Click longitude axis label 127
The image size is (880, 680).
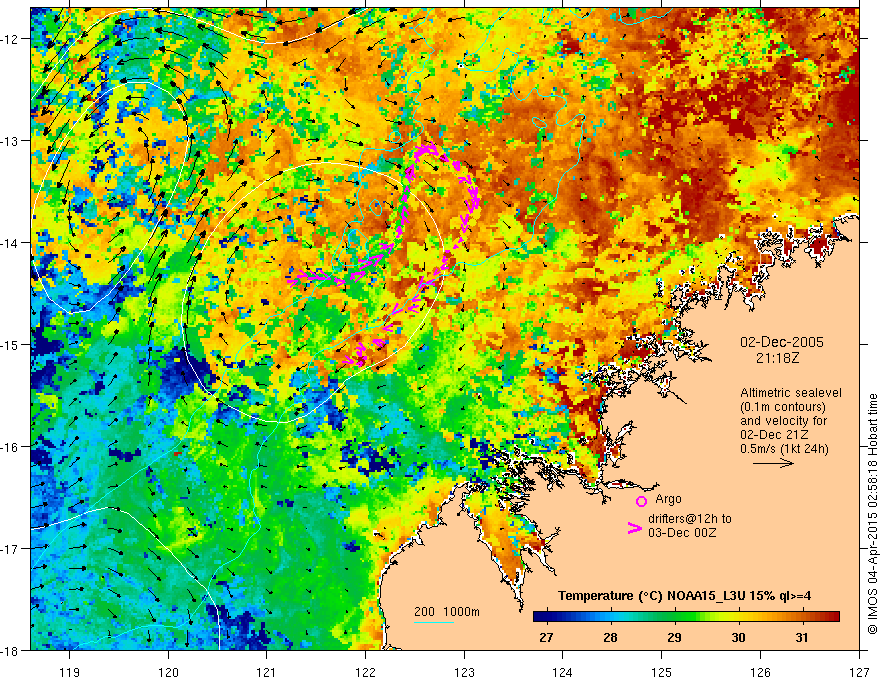coord(859,672)
